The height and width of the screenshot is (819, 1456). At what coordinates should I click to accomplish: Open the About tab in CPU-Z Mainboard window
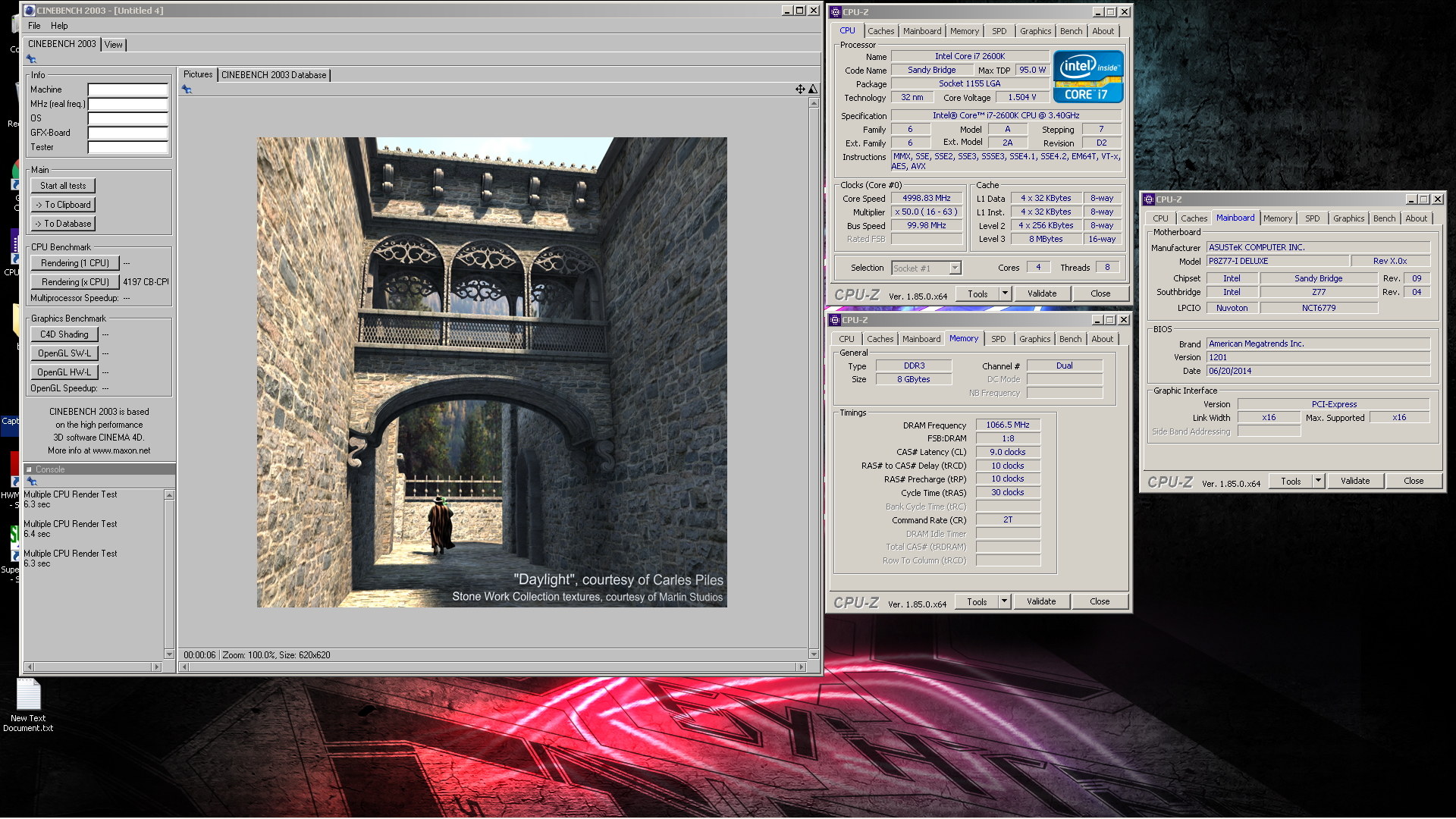tap(1416, 218)
